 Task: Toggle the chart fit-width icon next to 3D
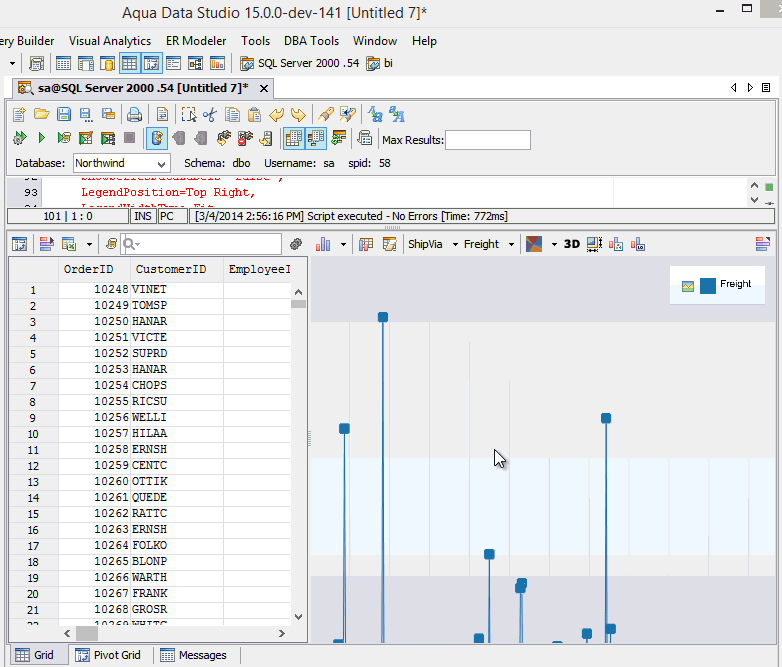594,244
